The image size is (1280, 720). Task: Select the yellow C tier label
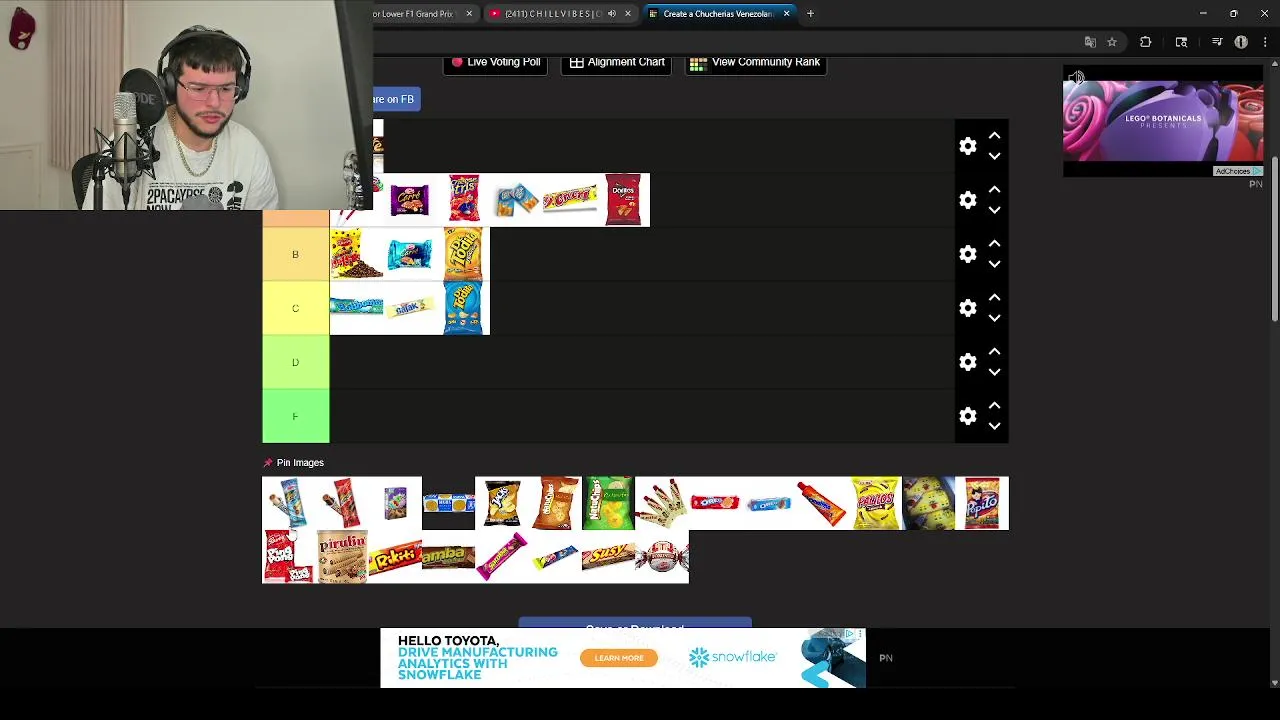[x=295, y=308]
